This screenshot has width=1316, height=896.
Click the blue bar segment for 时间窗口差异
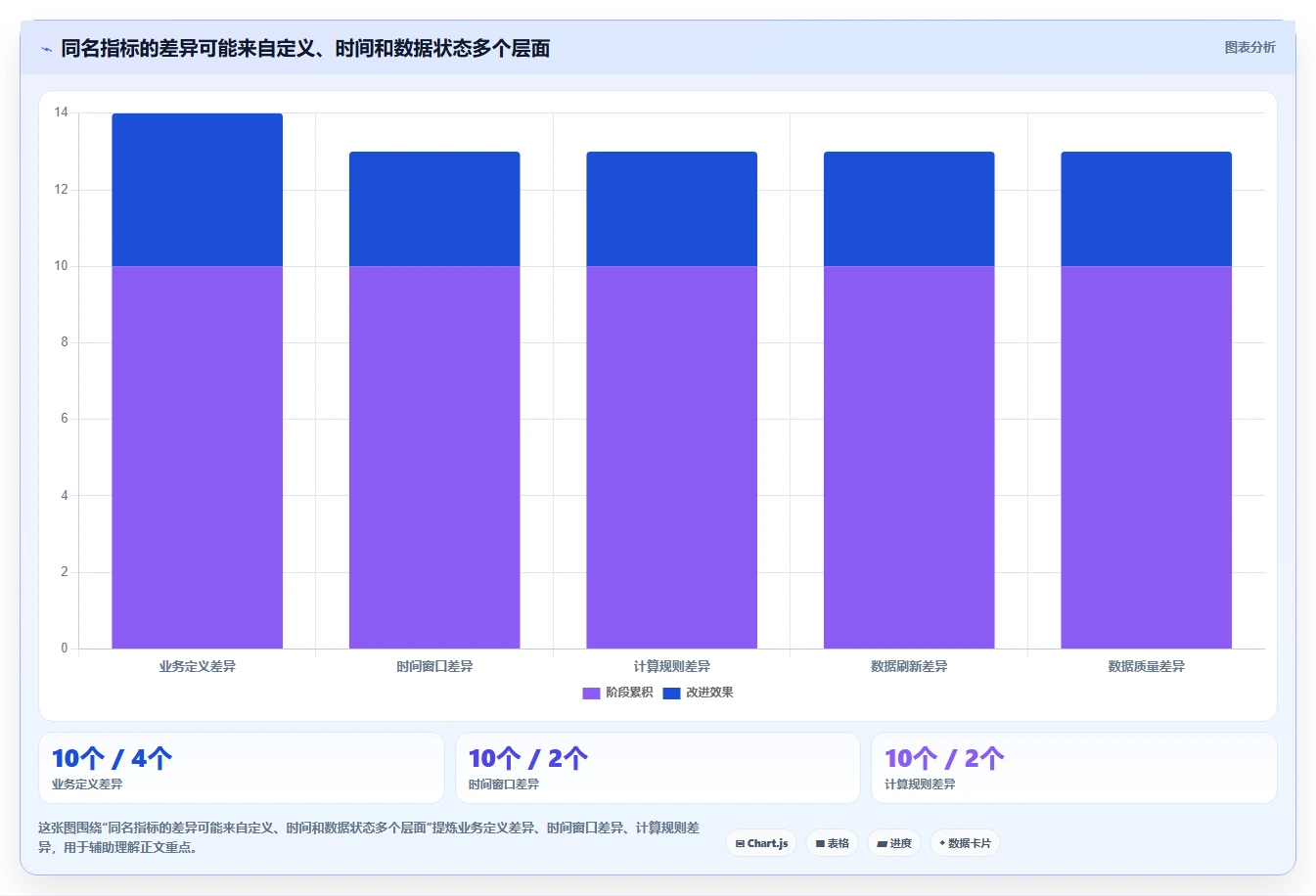coord(434,208)
